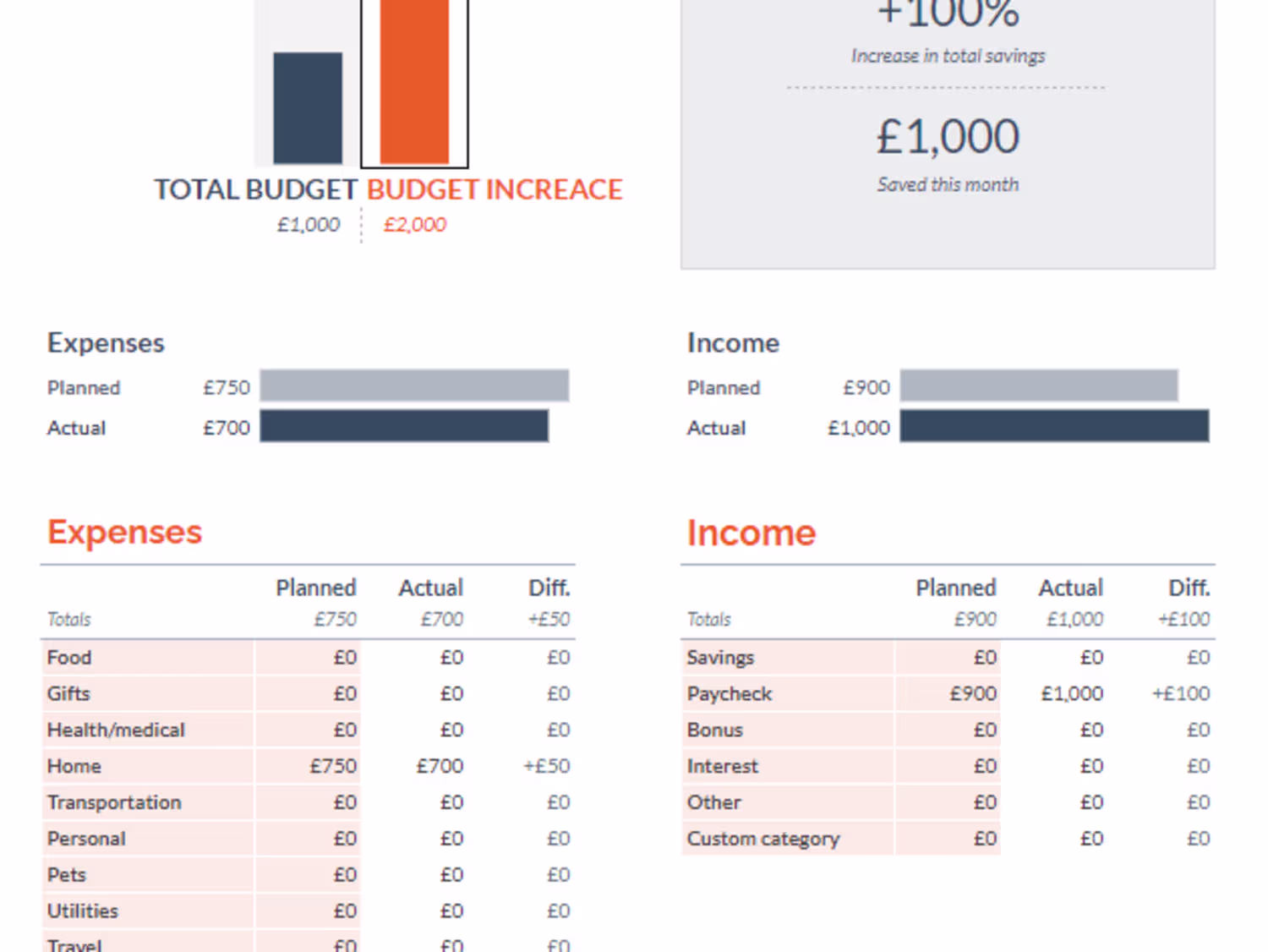1268x952 pixels.
Task: Select the Custom category income label cell
Action: click(787, 839)
